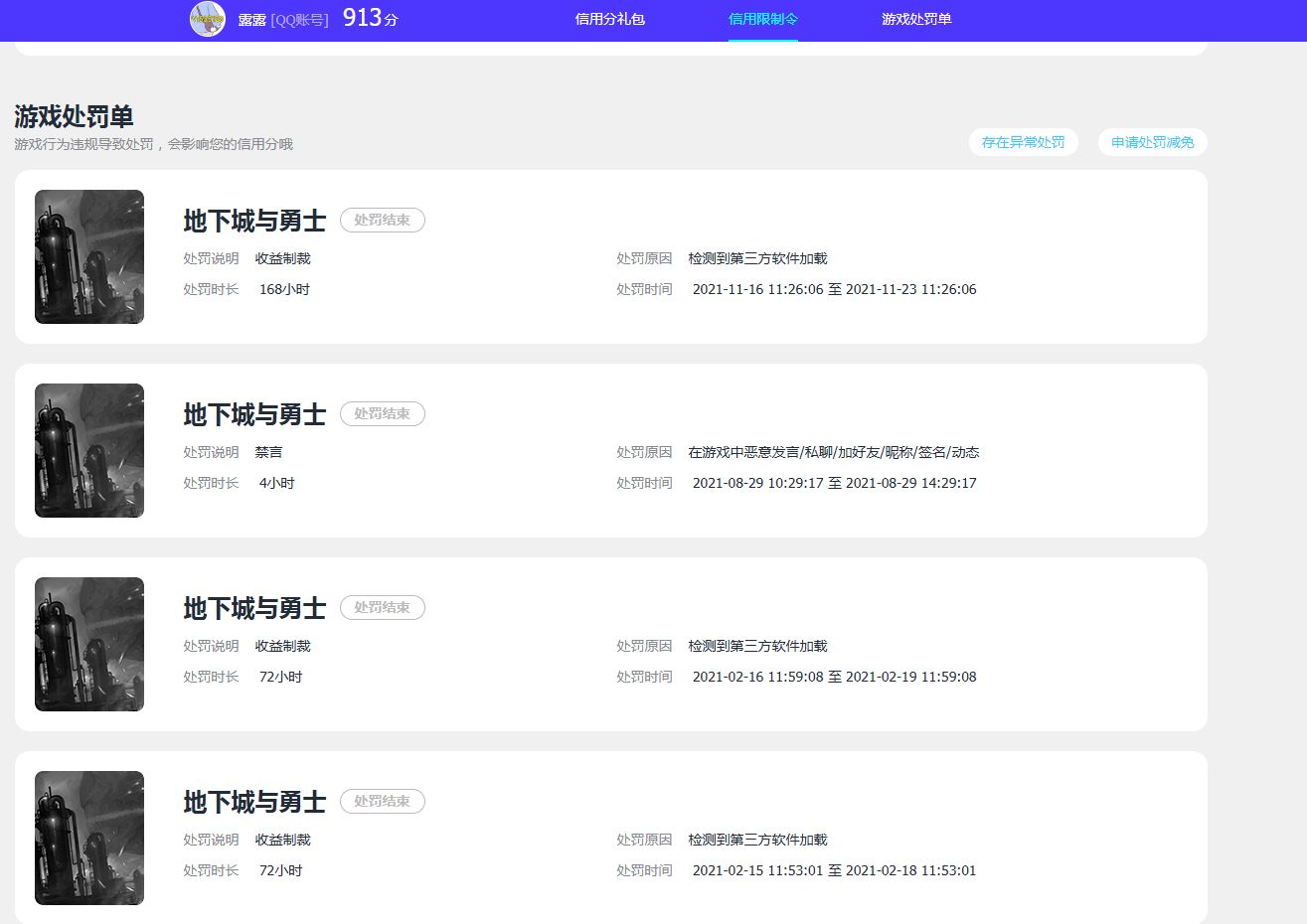Click the 地下城与勇士 title on the 禁言 record
1307x924 pixels.
point(254,414)
